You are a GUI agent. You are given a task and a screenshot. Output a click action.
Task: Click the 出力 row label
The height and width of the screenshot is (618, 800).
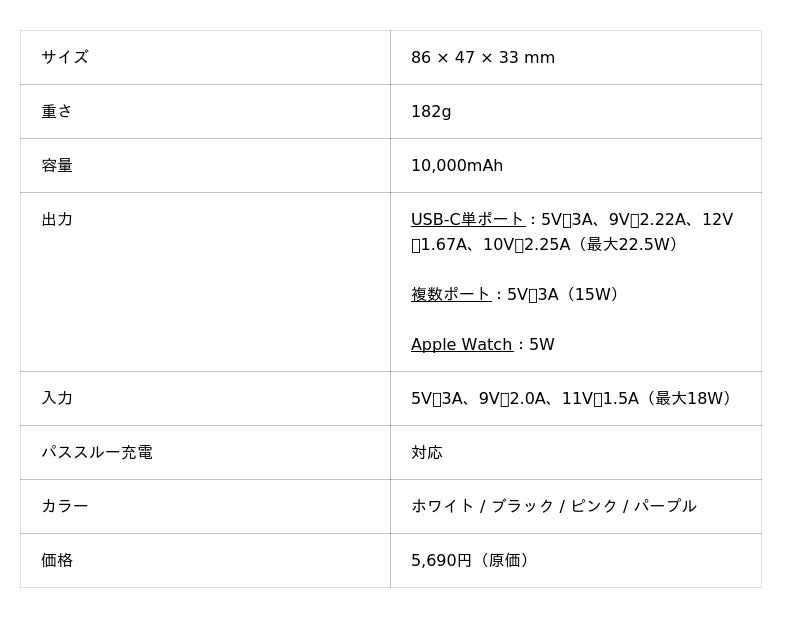pos(57,220)
